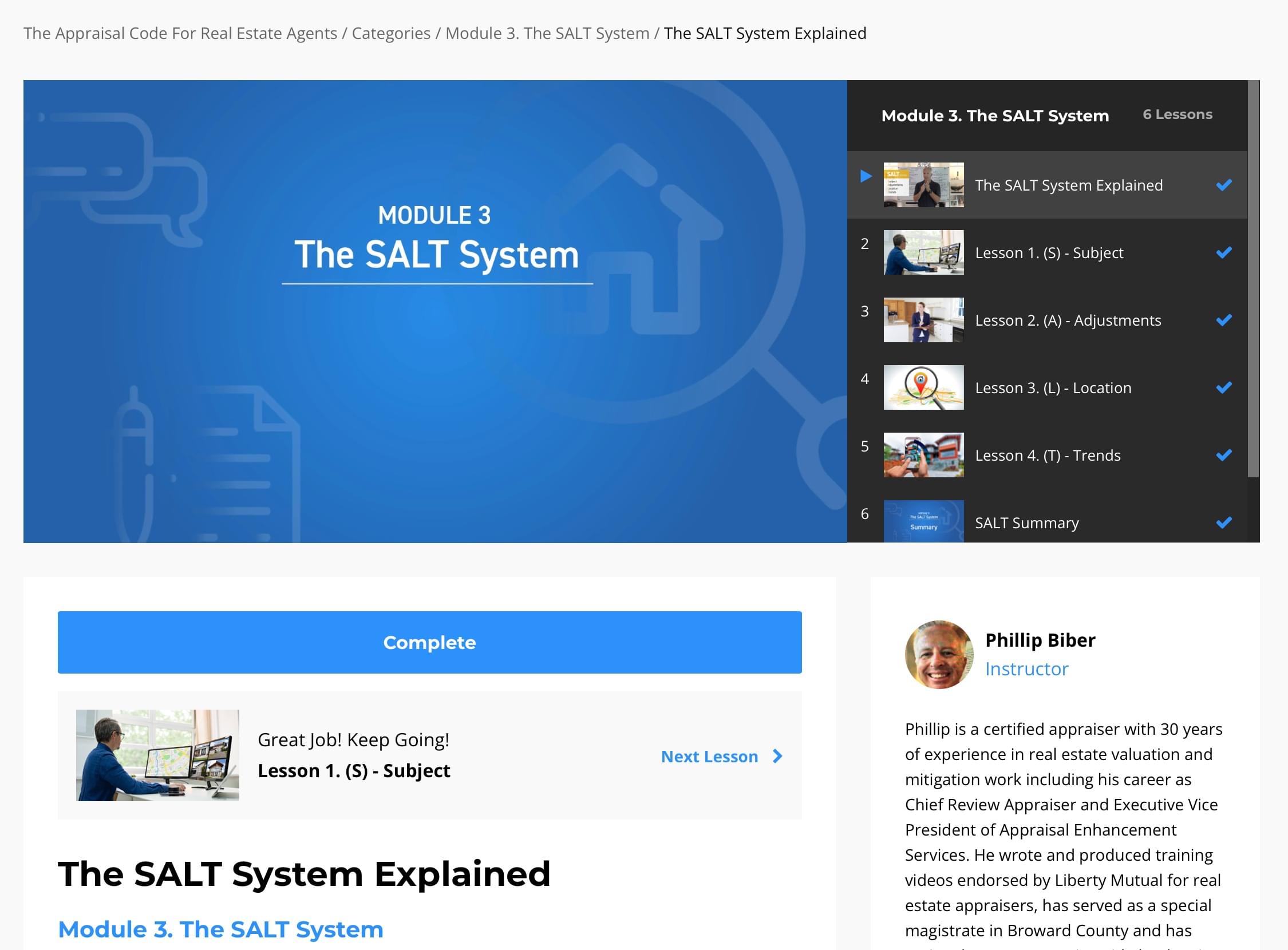The height and width of the screenshot is (950, 1288).
Task: Click checkmark next to Lesson 3 Location
Action: tap(1223, 387)
